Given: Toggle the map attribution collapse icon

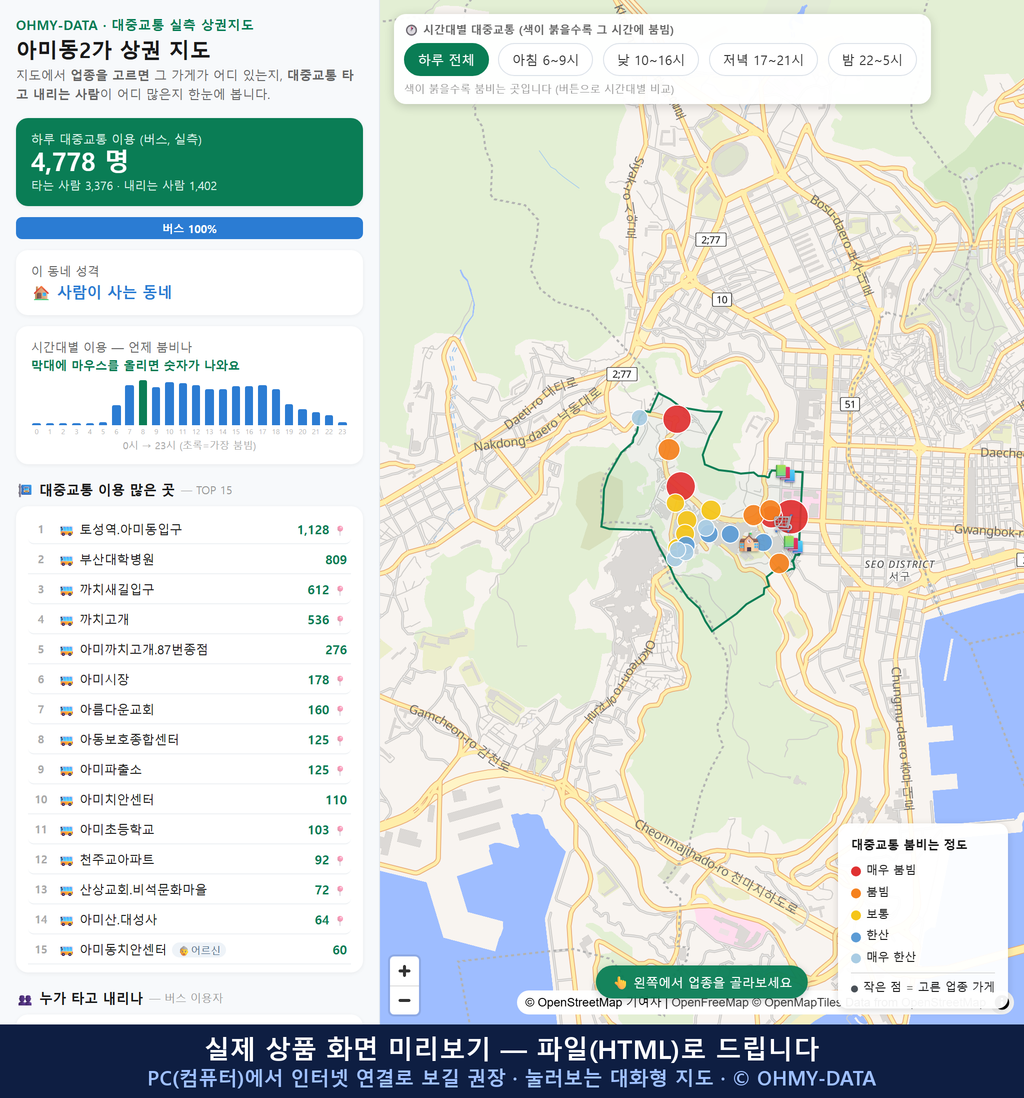Looking at the screenshot, I should (1002, 1003).
